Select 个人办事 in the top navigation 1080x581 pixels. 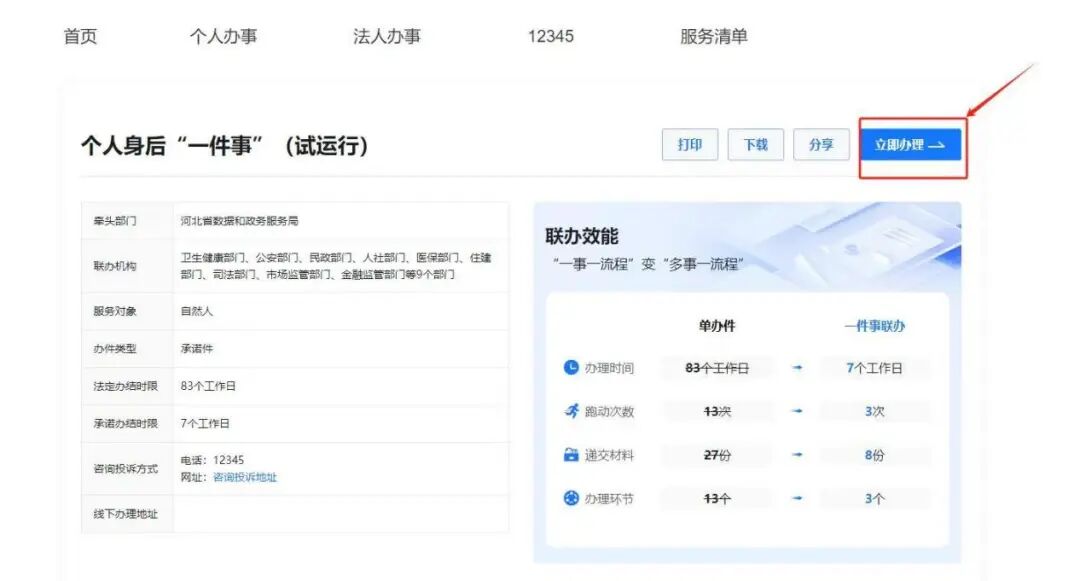pos(223,37)
